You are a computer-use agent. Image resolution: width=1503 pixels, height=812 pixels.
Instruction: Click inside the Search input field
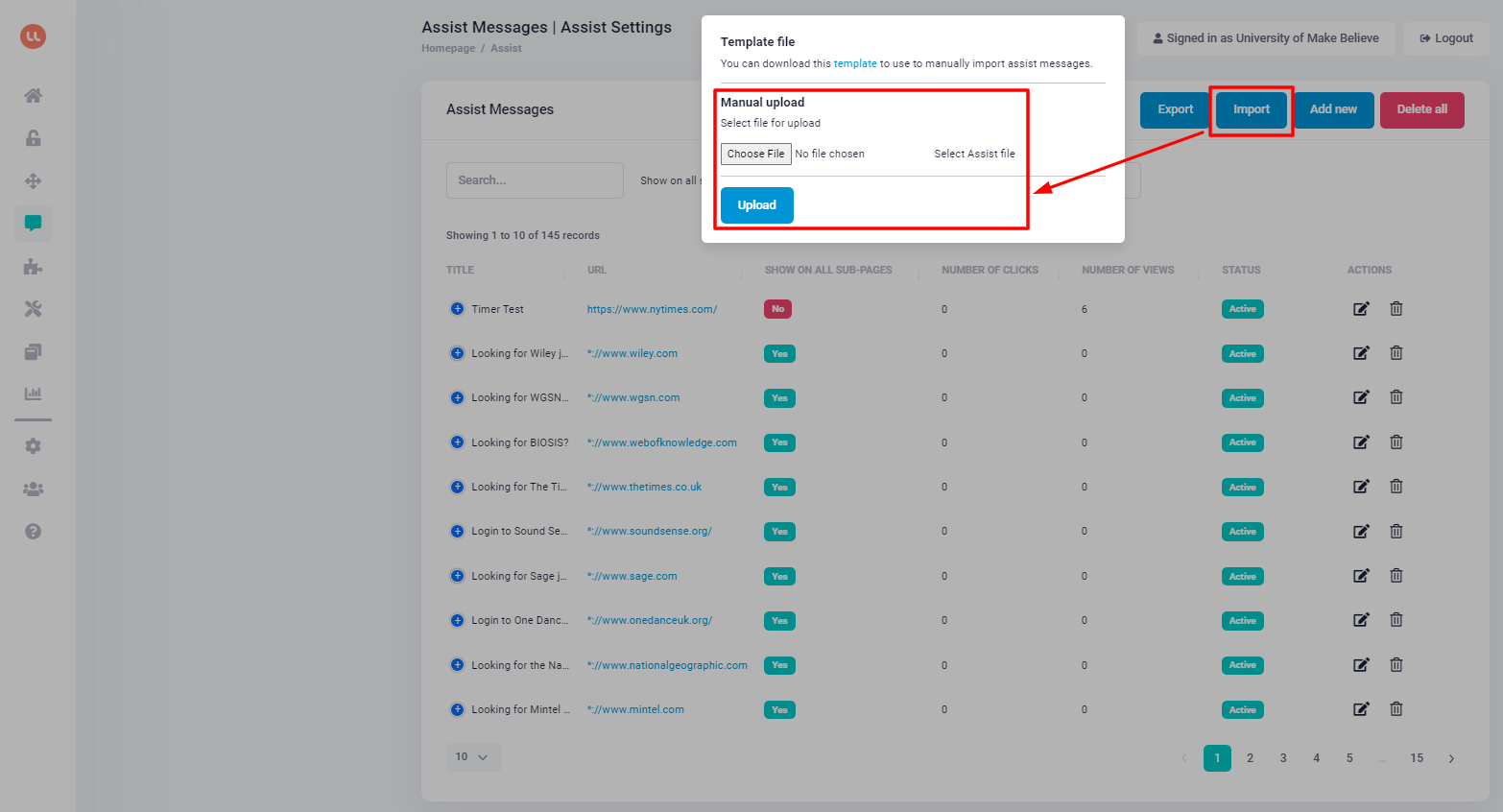[535, 180]
